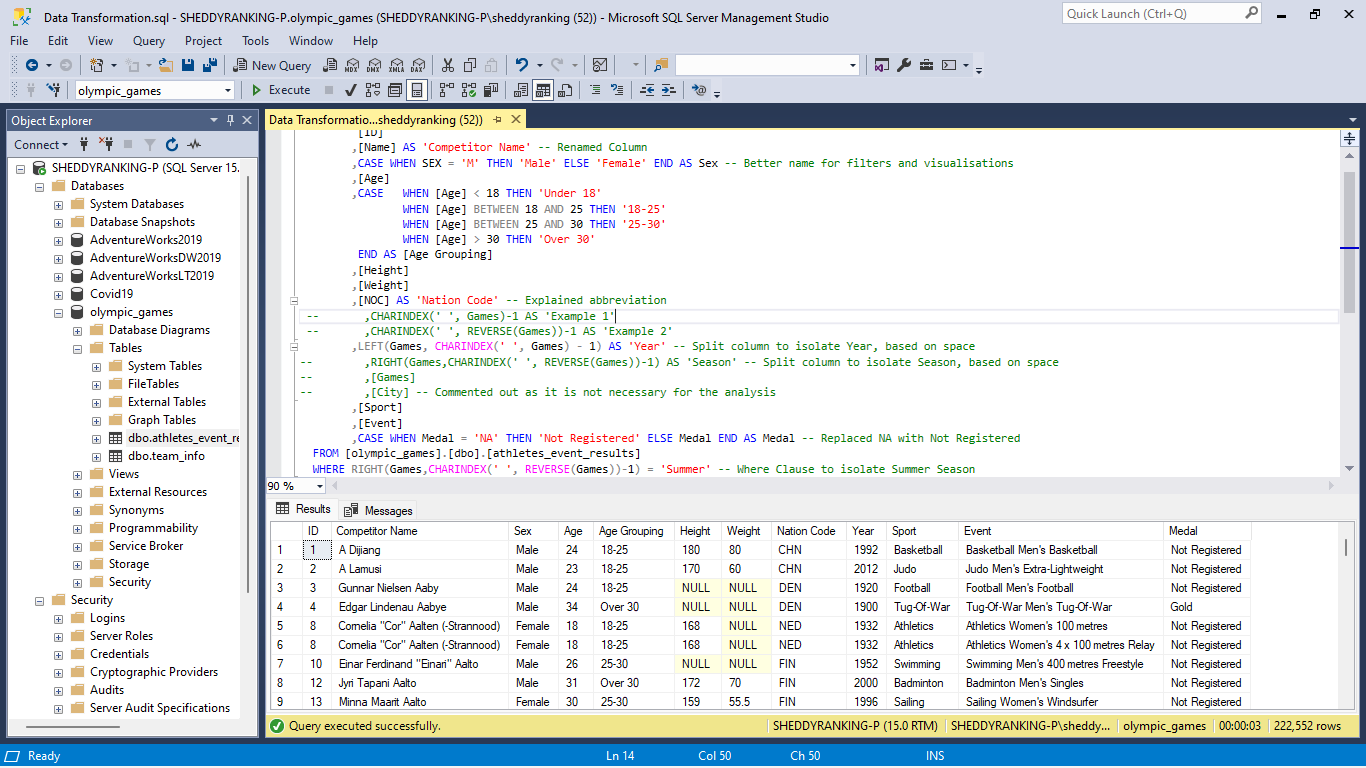Collapse the olympic_games database node
The height and width of the screenshot is (768, 1366).
click(59, 311)
